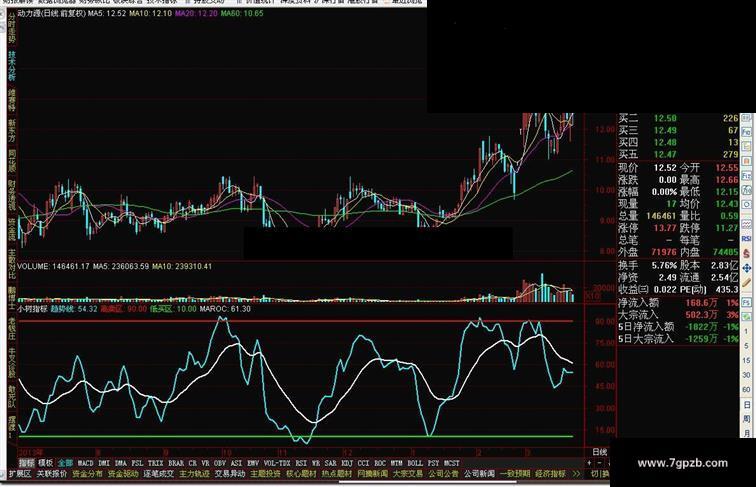756x487 pixels.
Task: Click the 分时走势 sidebar tab
Action: 12,29
